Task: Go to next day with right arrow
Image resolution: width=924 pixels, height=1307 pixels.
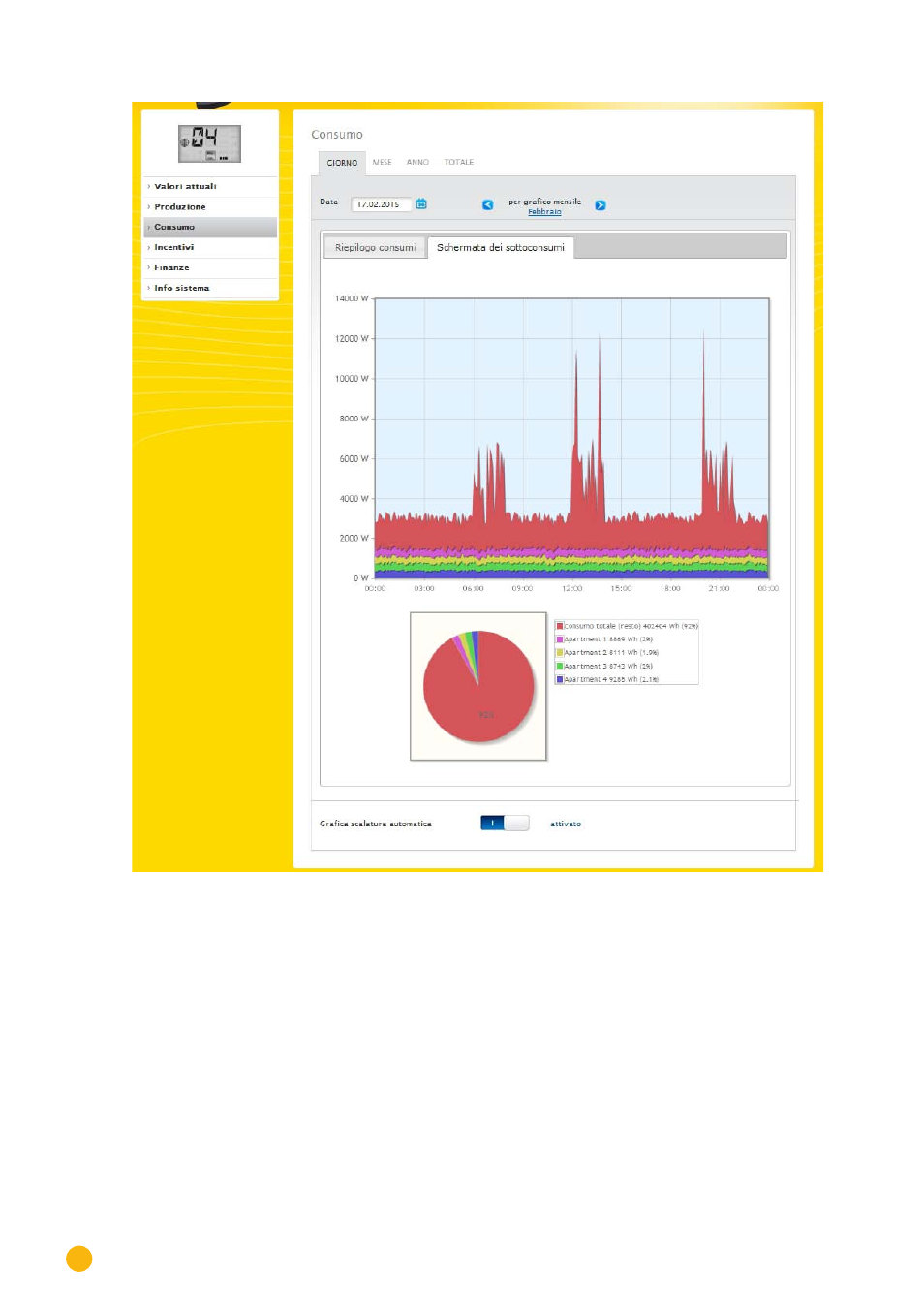Action: tap(601, 205)
